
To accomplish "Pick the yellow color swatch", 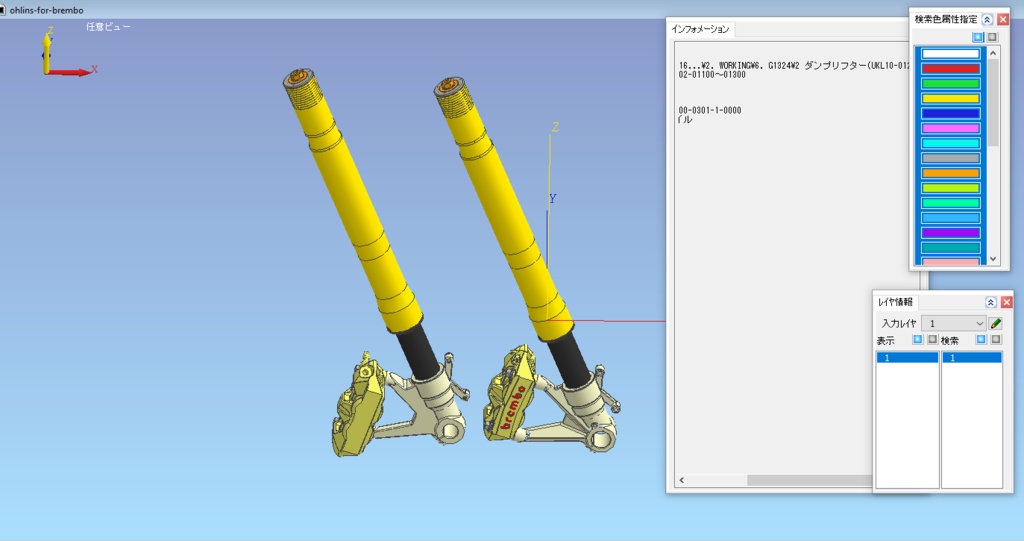I will [951, 99].
